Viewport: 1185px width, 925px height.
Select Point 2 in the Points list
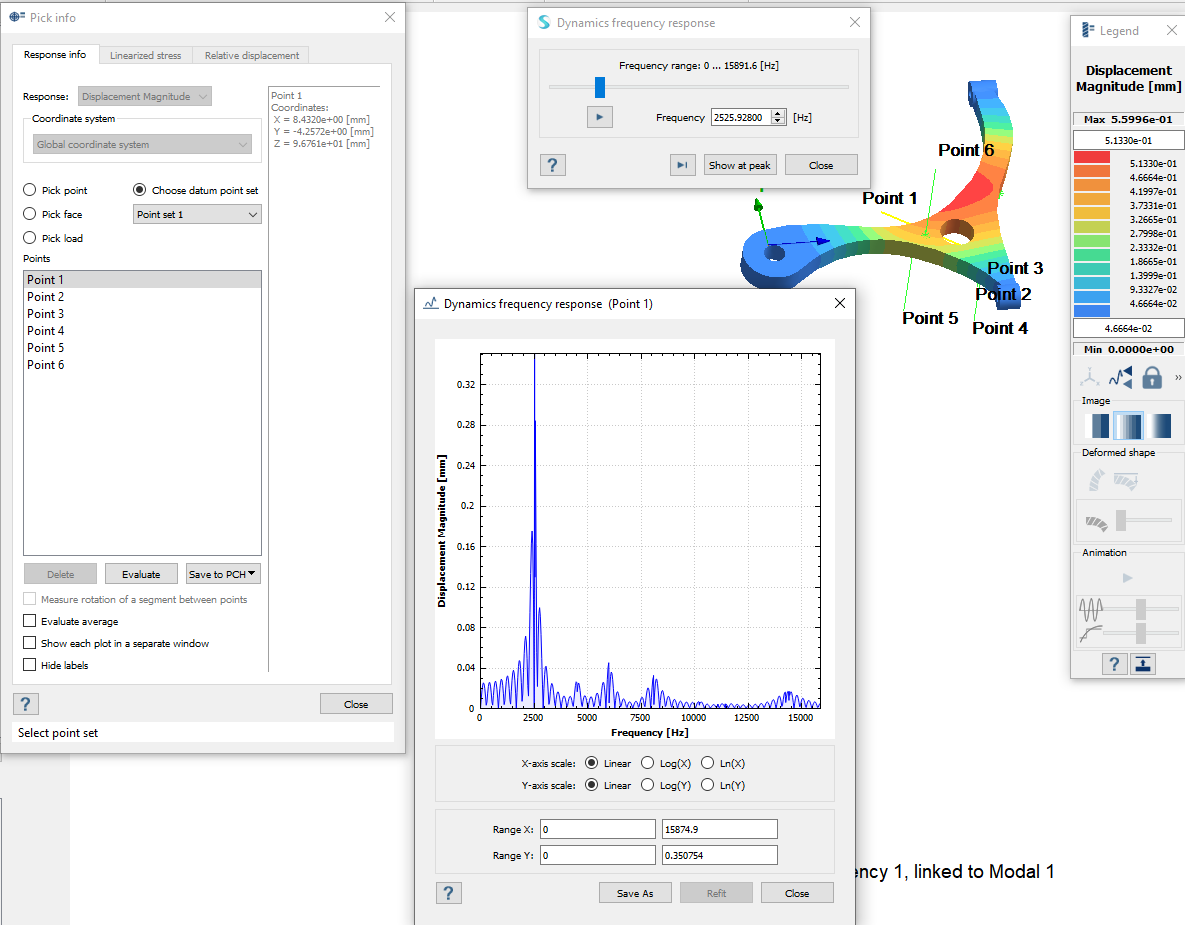coord(142,296)
